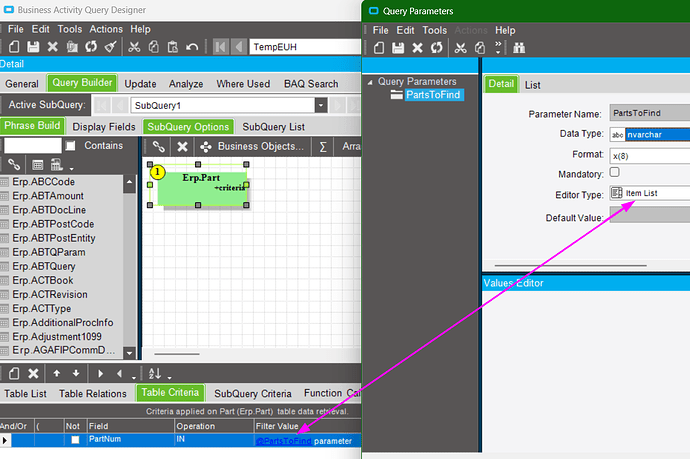The height and width of the screenshot is (459, 690).
Task: Click binoculars search icon in Query Parameters
Action: tap(519, 48)
